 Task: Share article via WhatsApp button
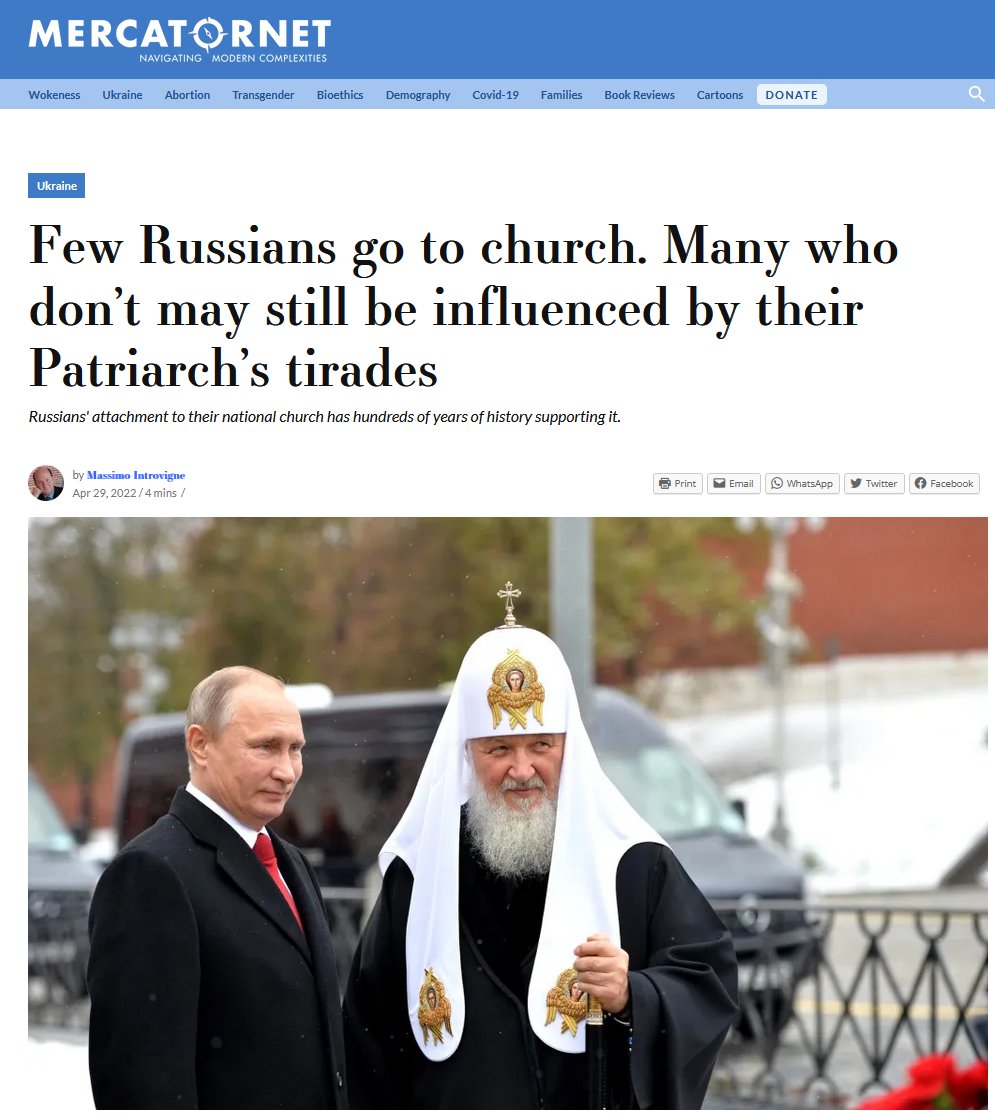click(x=802, y=483)
